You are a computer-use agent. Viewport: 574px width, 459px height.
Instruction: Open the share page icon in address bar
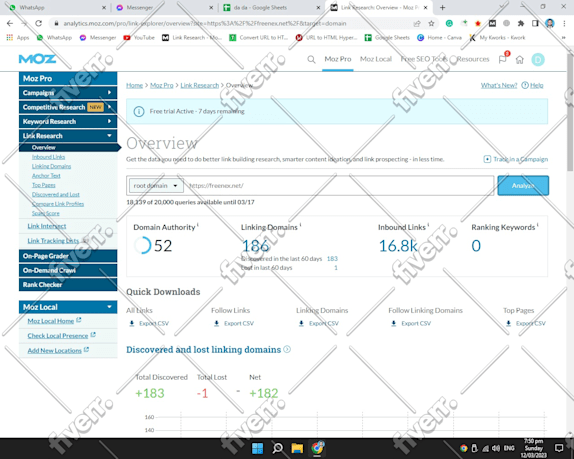click(417, 23)
